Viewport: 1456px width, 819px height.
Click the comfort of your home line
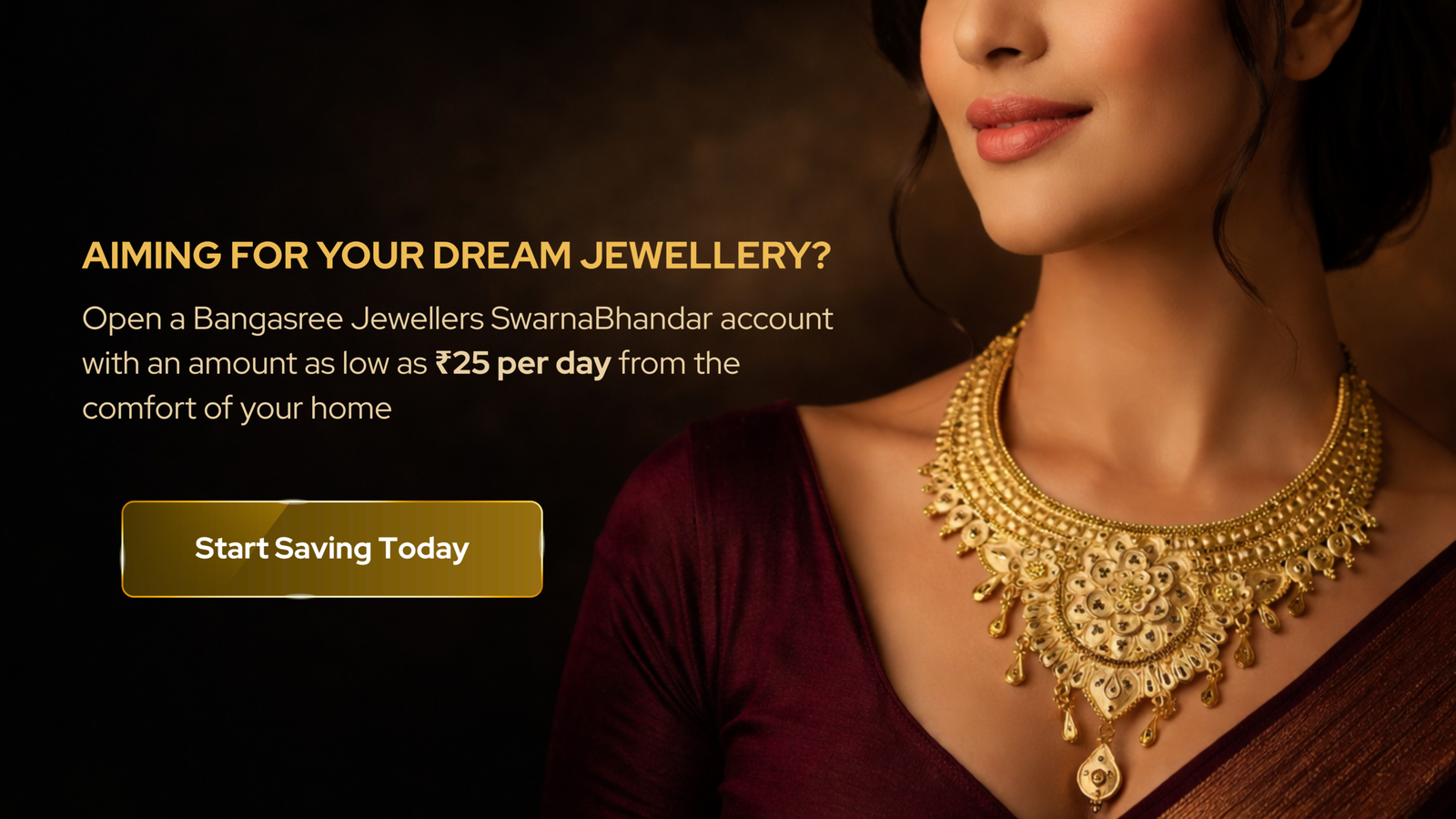coord(237,409)
